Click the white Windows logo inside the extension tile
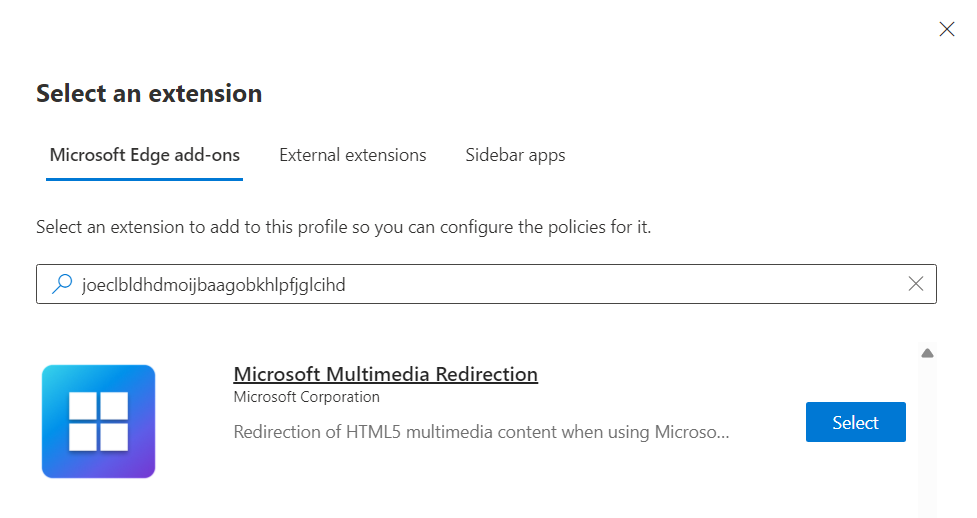977x518 pixels. pos(98,421)
